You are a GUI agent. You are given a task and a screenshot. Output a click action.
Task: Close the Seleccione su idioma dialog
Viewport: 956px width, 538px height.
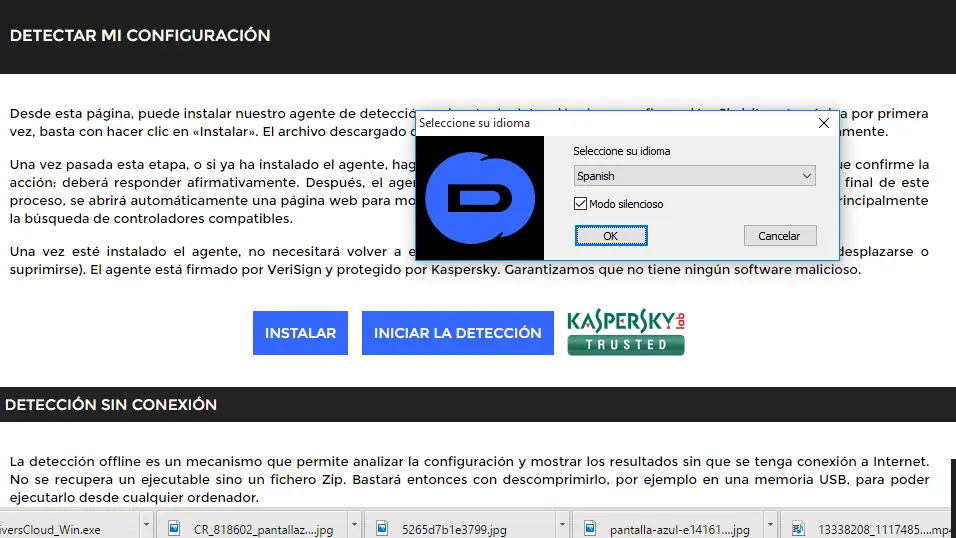824,123
